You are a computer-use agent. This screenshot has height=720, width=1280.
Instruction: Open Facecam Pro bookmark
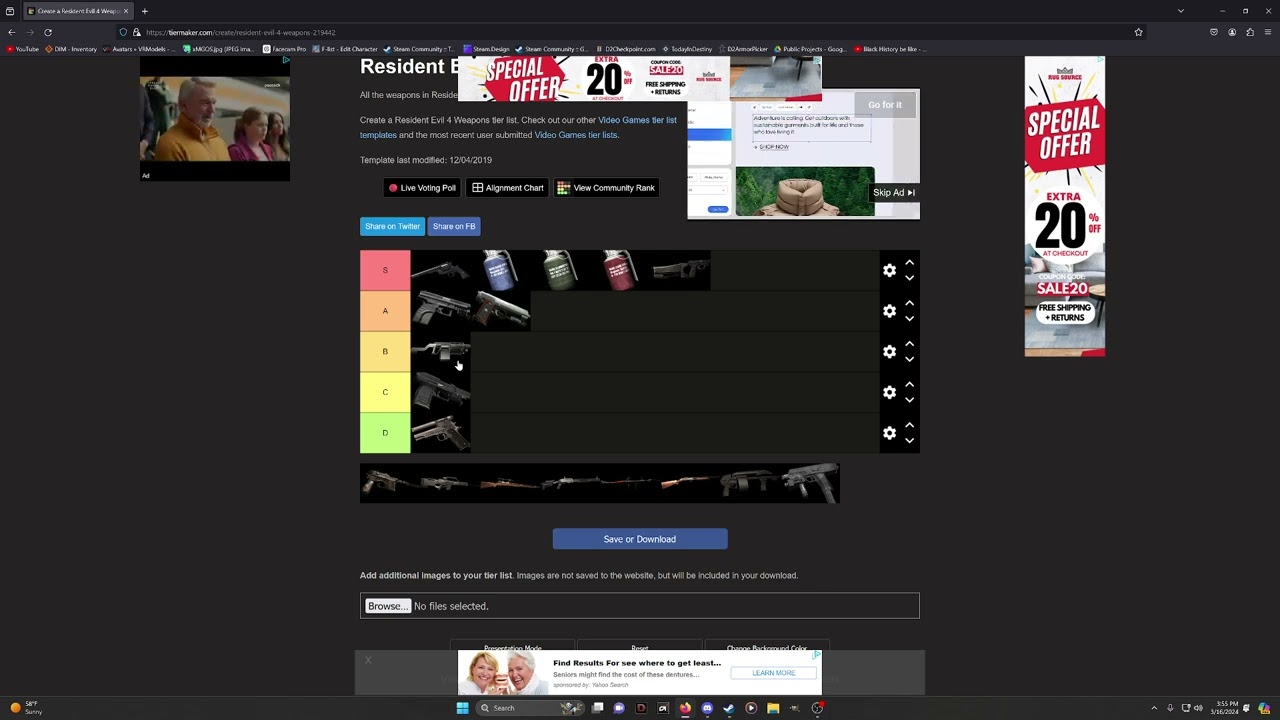285,49
